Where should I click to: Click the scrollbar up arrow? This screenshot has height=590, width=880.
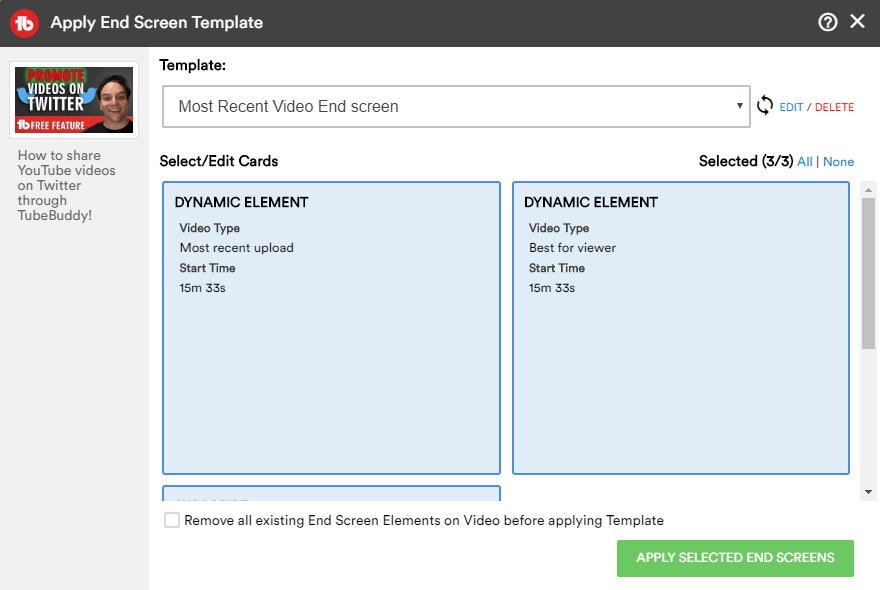coord(868,190)
